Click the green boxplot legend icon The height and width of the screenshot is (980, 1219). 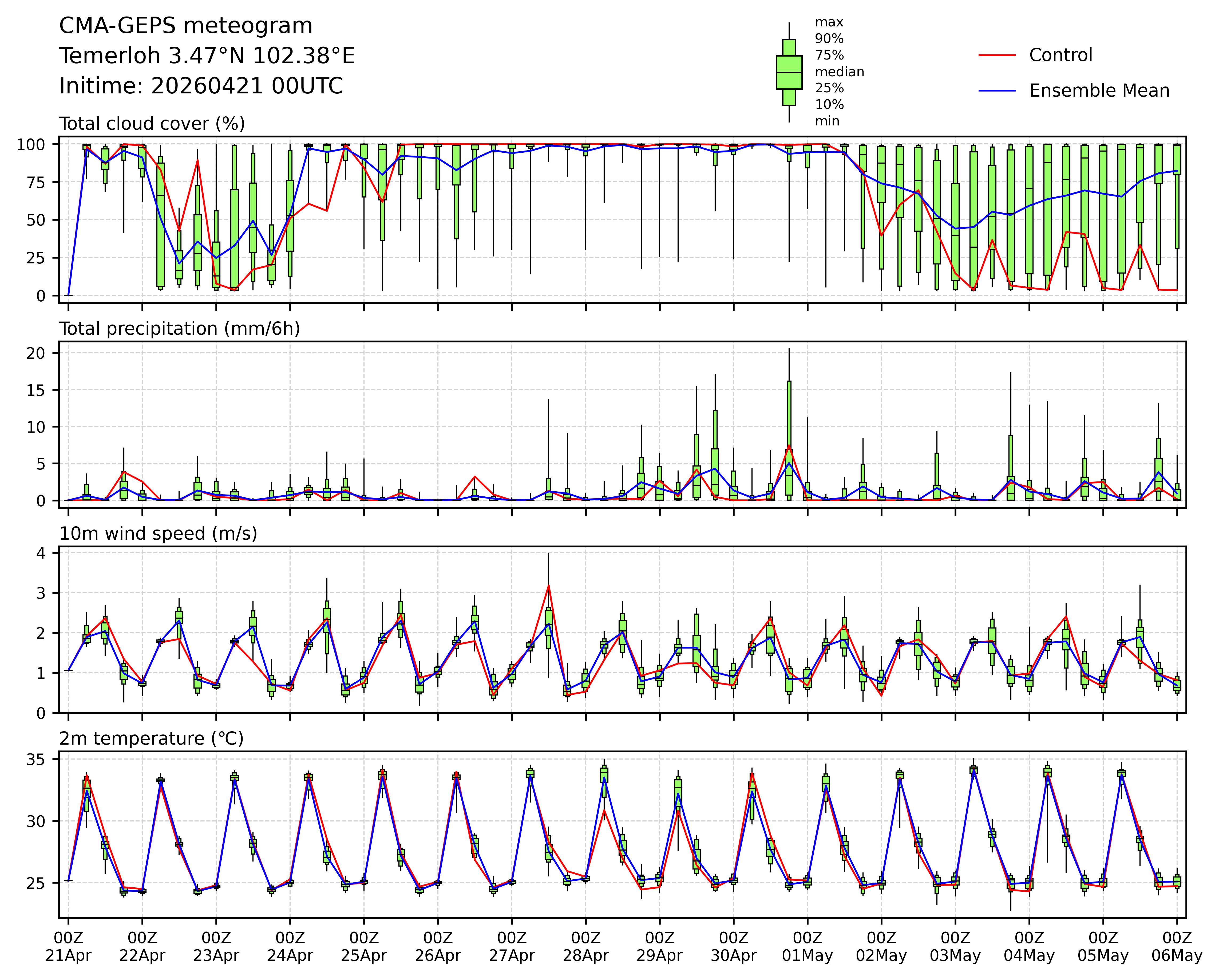[789, 72]
